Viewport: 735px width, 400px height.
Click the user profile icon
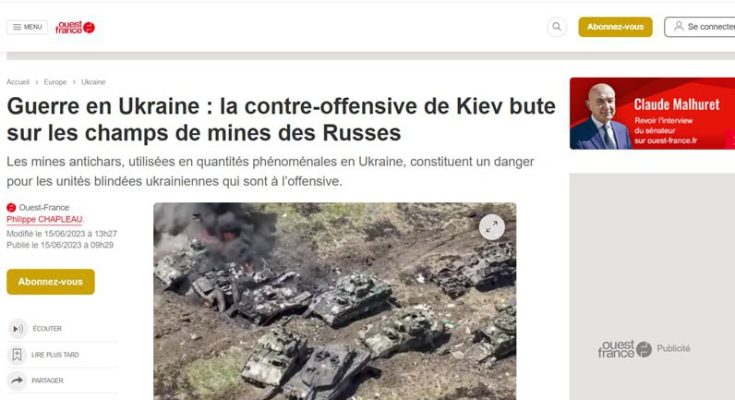tap(678, 26)
